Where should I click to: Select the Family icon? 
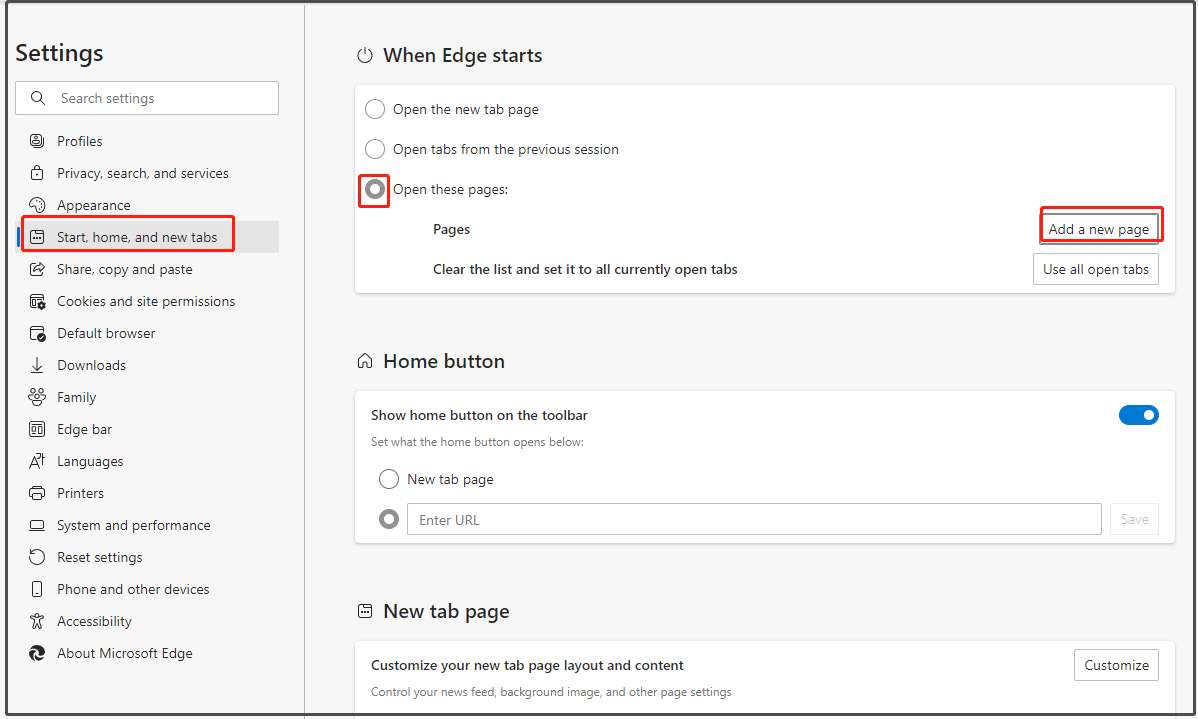(x=37, y=397)
